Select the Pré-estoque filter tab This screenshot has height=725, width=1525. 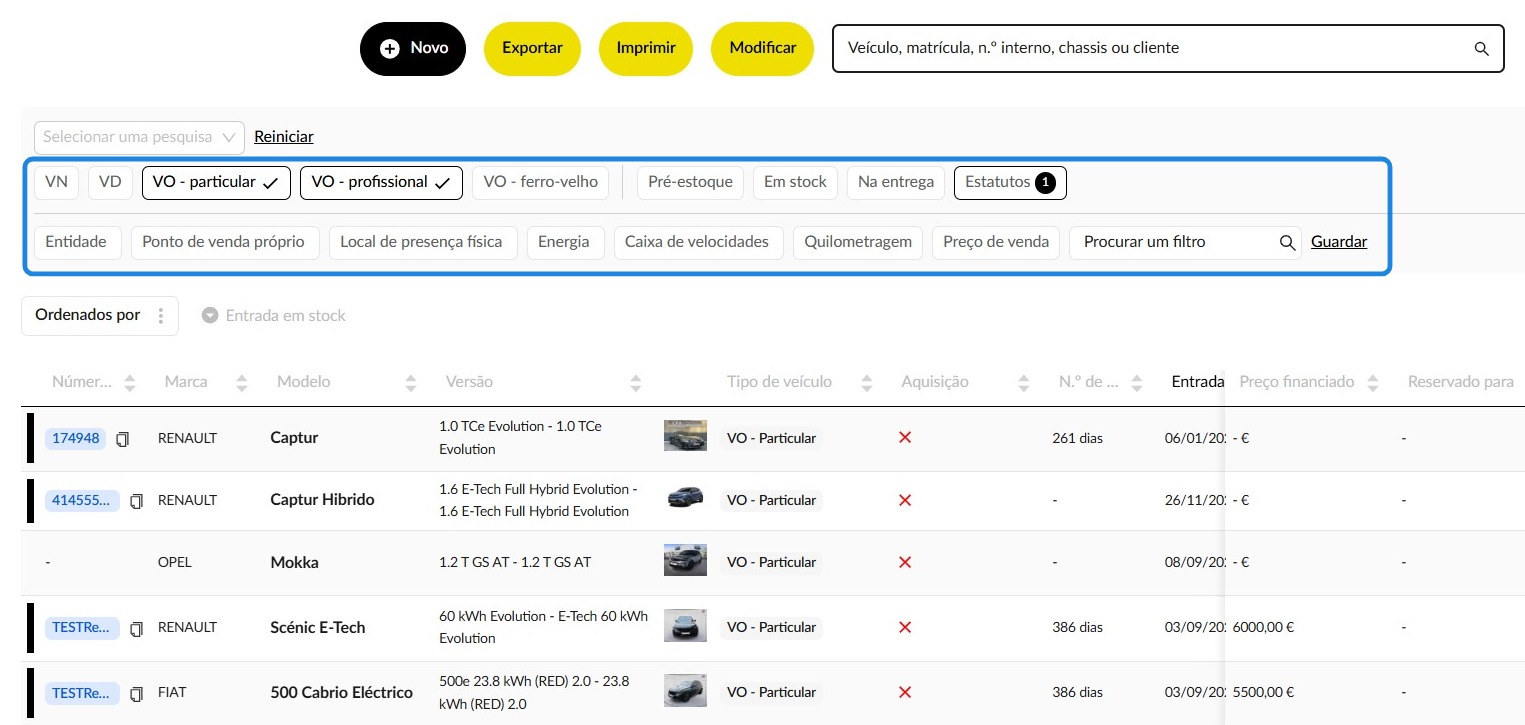pos(690,182)
